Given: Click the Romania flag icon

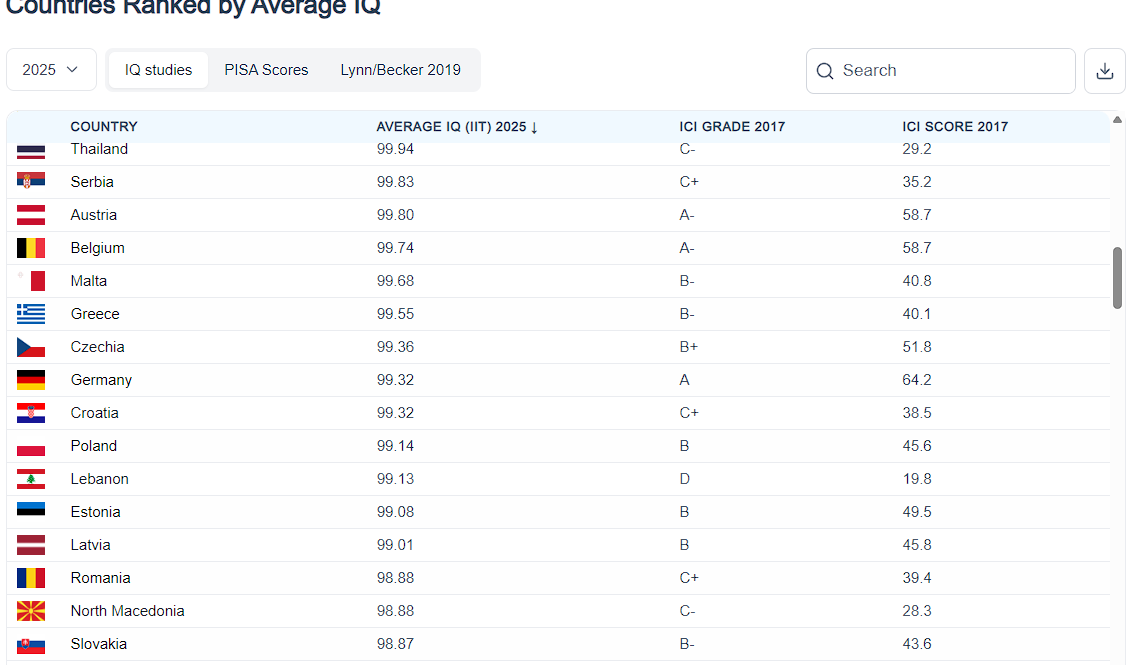Looking at the screenshot, I should (x=31, y=578).
